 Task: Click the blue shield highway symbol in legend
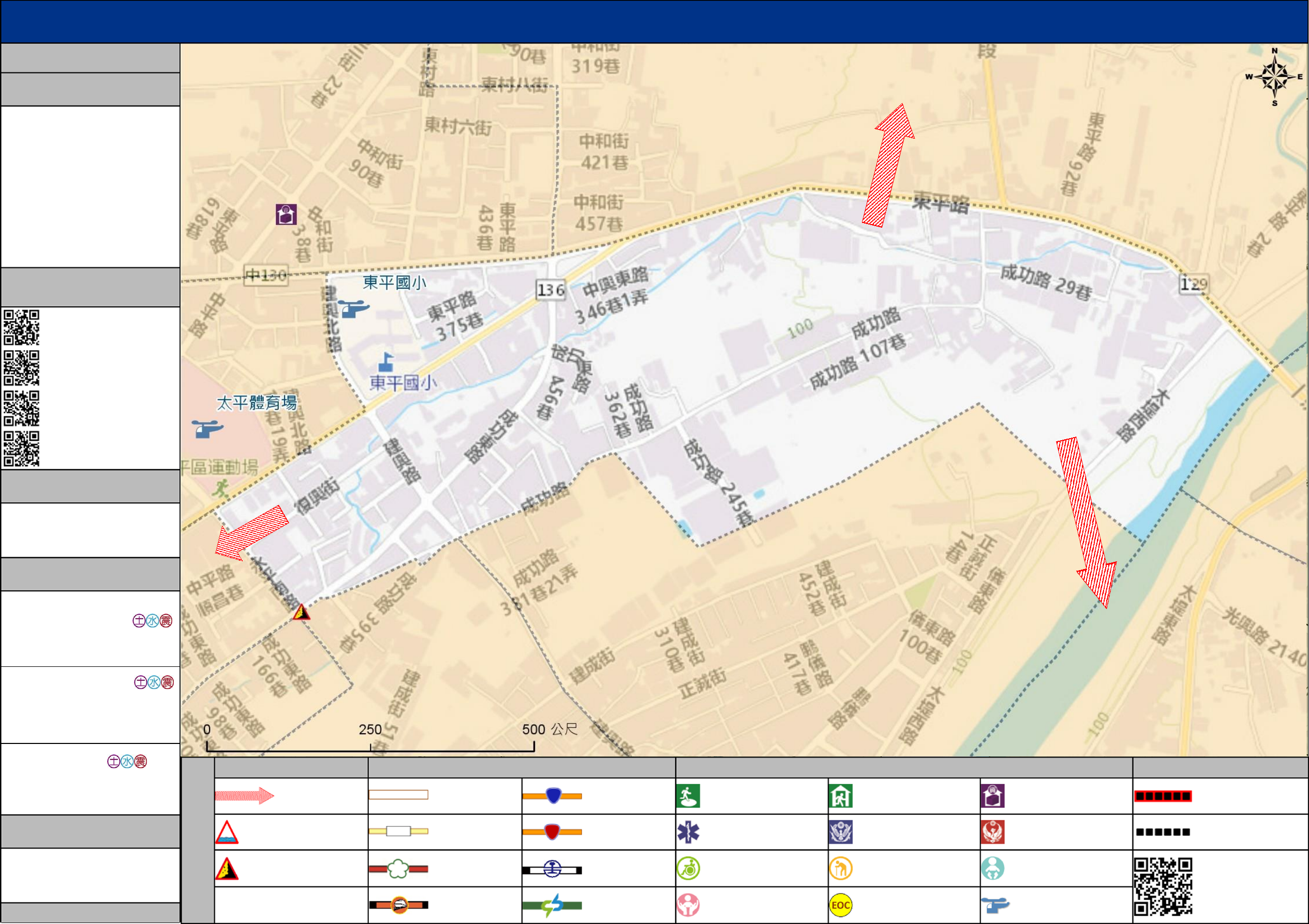pyautogui.click(x=553, y=796)
